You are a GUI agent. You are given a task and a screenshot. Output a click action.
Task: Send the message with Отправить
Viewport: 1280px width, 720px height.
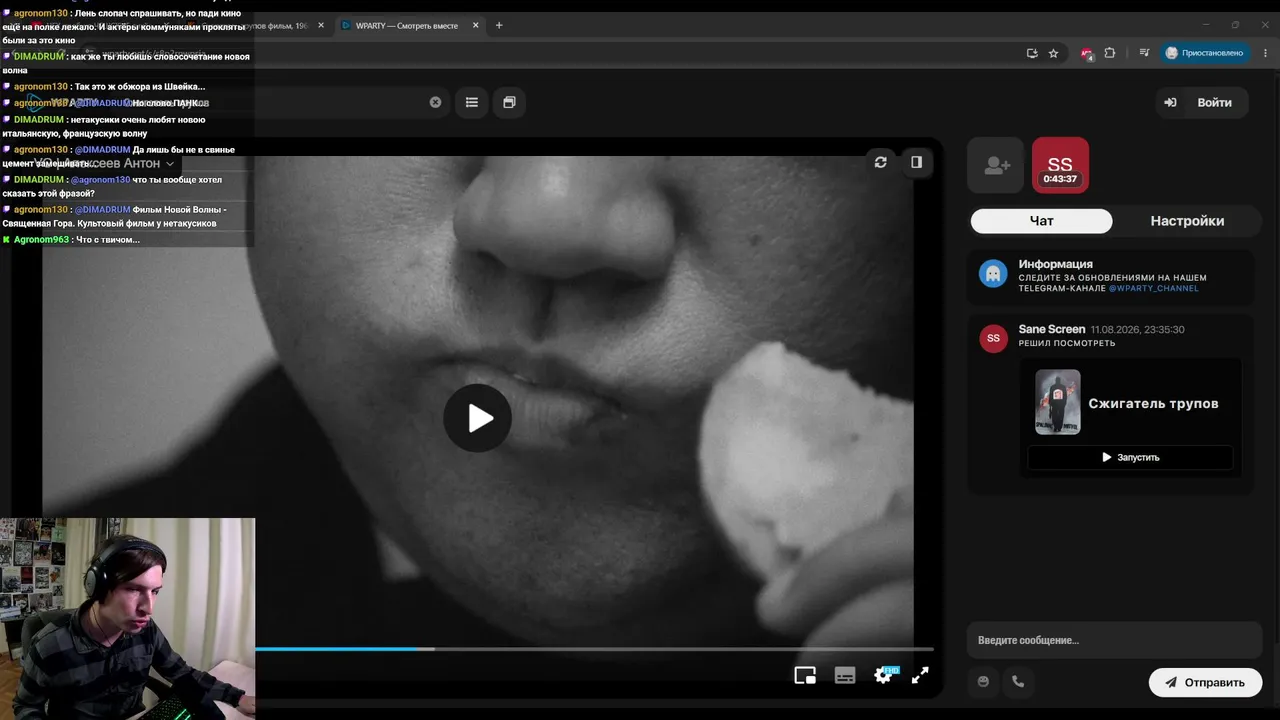point(1205,682)
